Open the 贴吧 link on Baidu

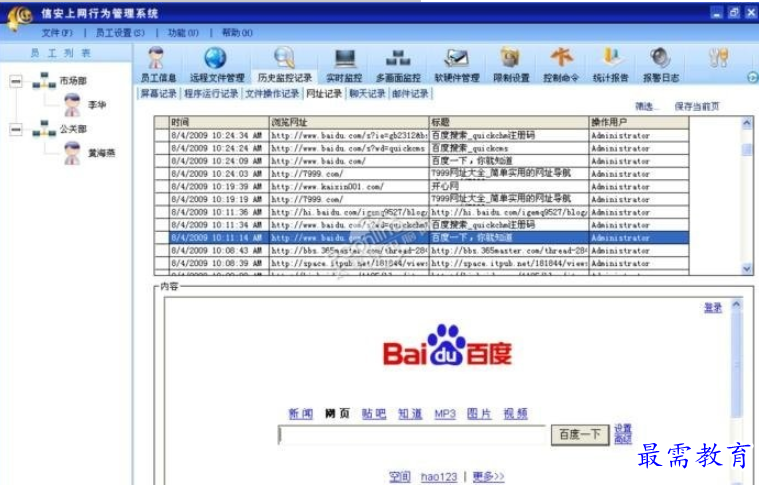pos(374,414)
